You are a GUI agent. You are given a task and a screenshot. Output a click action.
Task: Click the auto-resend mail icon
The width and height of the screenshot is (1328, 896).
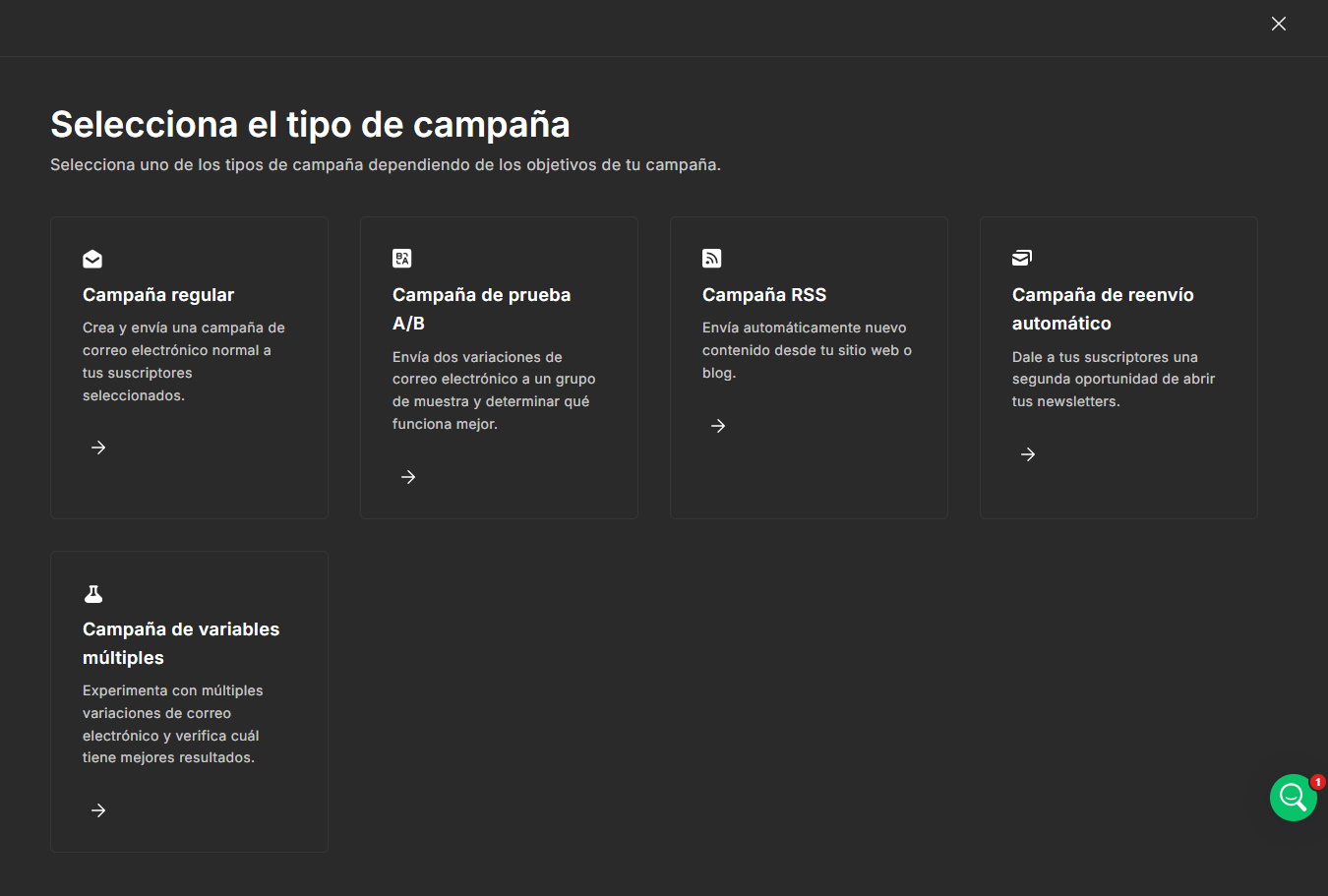[1021, 258]
